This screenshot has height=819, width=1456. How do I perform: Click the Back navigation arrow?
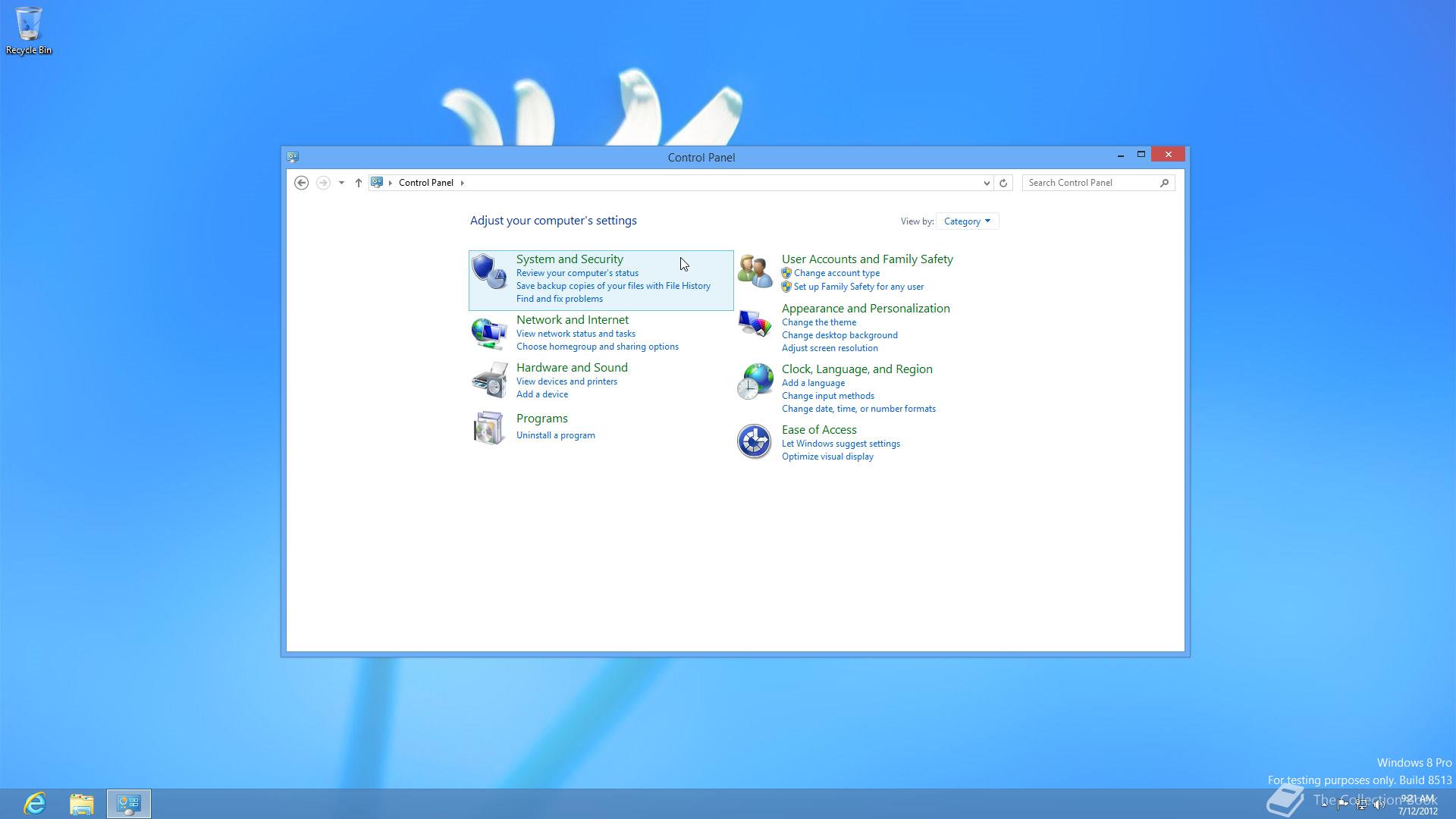tap(302, 183)
